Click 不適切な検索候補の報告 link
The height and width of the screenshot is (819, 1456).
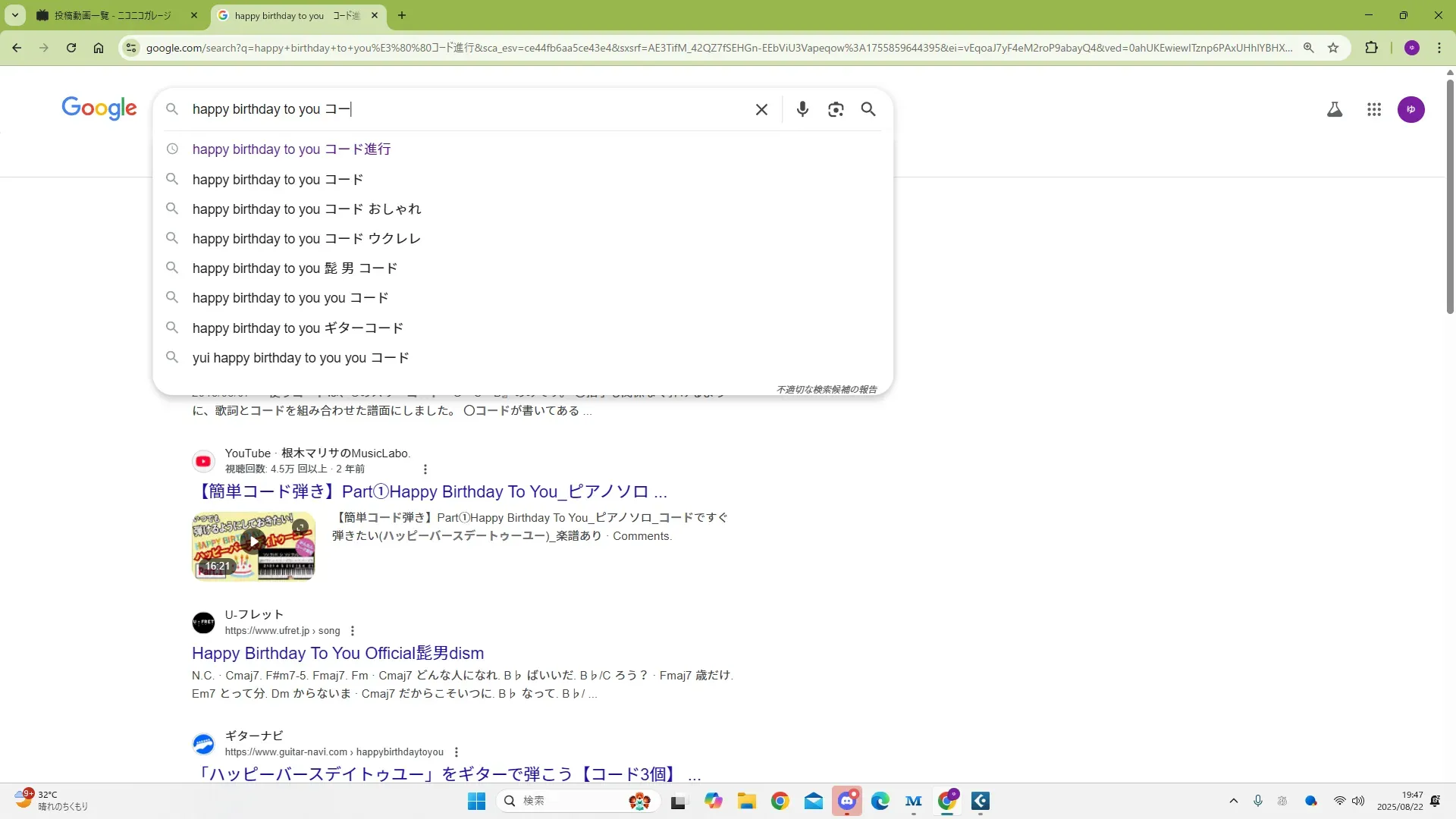click(x=826, y=389)
